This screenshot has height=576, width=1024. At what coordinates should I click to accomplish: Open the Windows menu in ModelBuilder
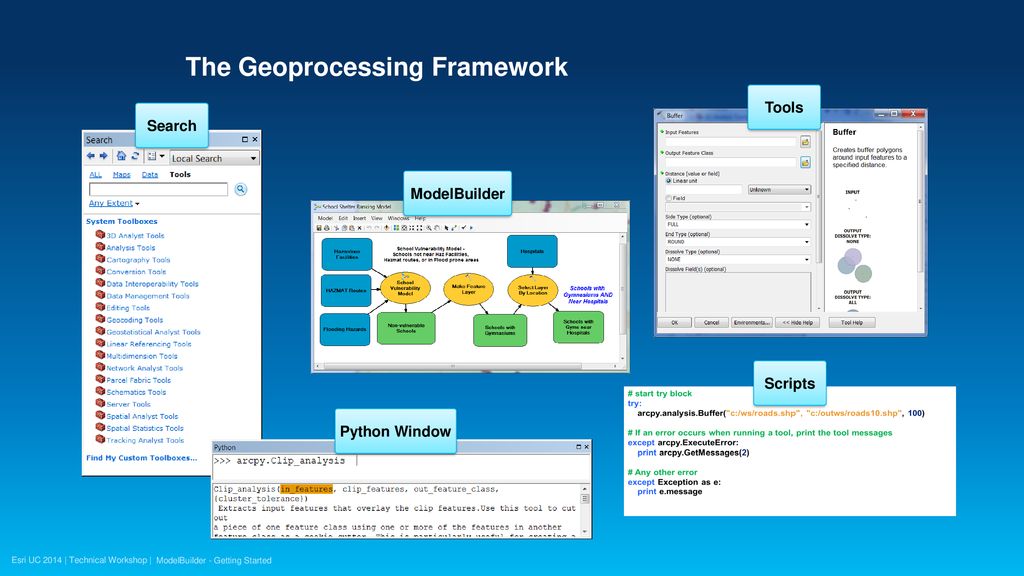pyautogui.click(x=398, y=218)
